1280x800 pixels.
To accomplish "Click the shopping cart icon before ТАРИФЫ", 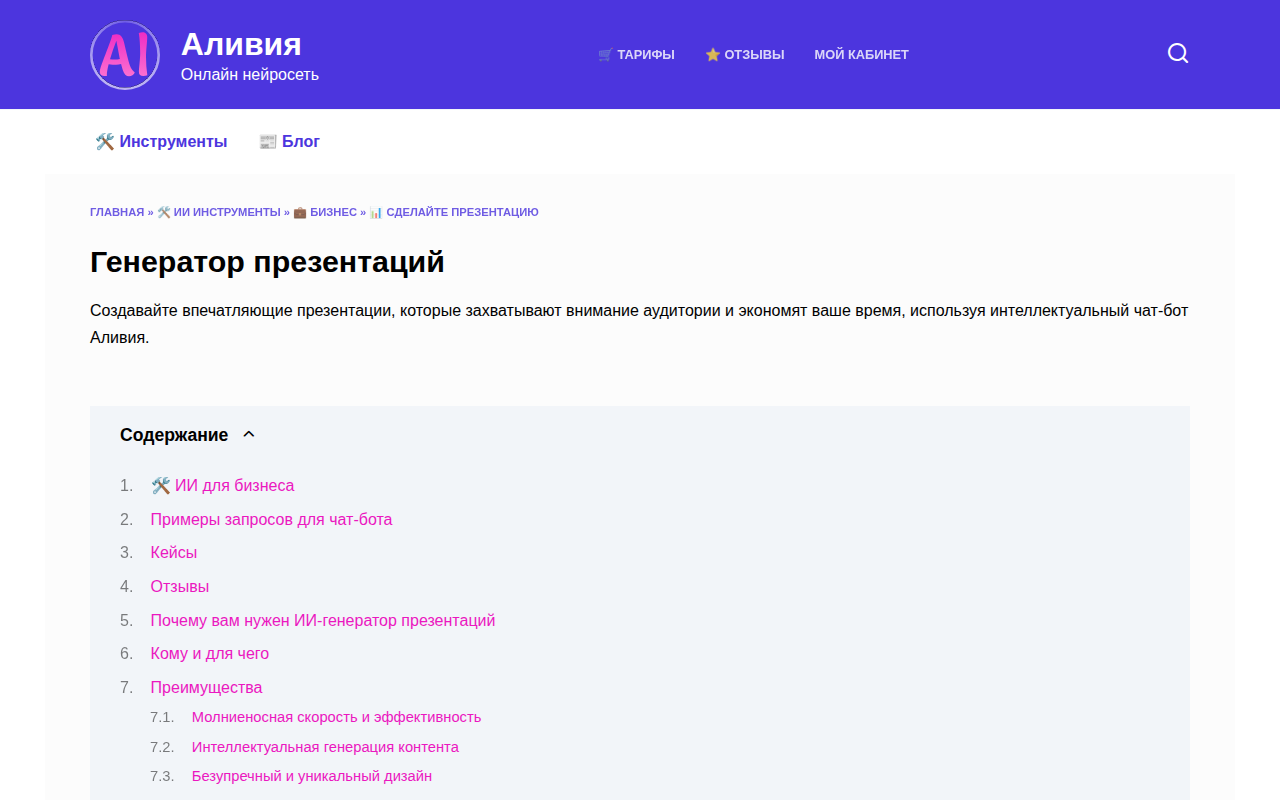I will click(604, 54).
